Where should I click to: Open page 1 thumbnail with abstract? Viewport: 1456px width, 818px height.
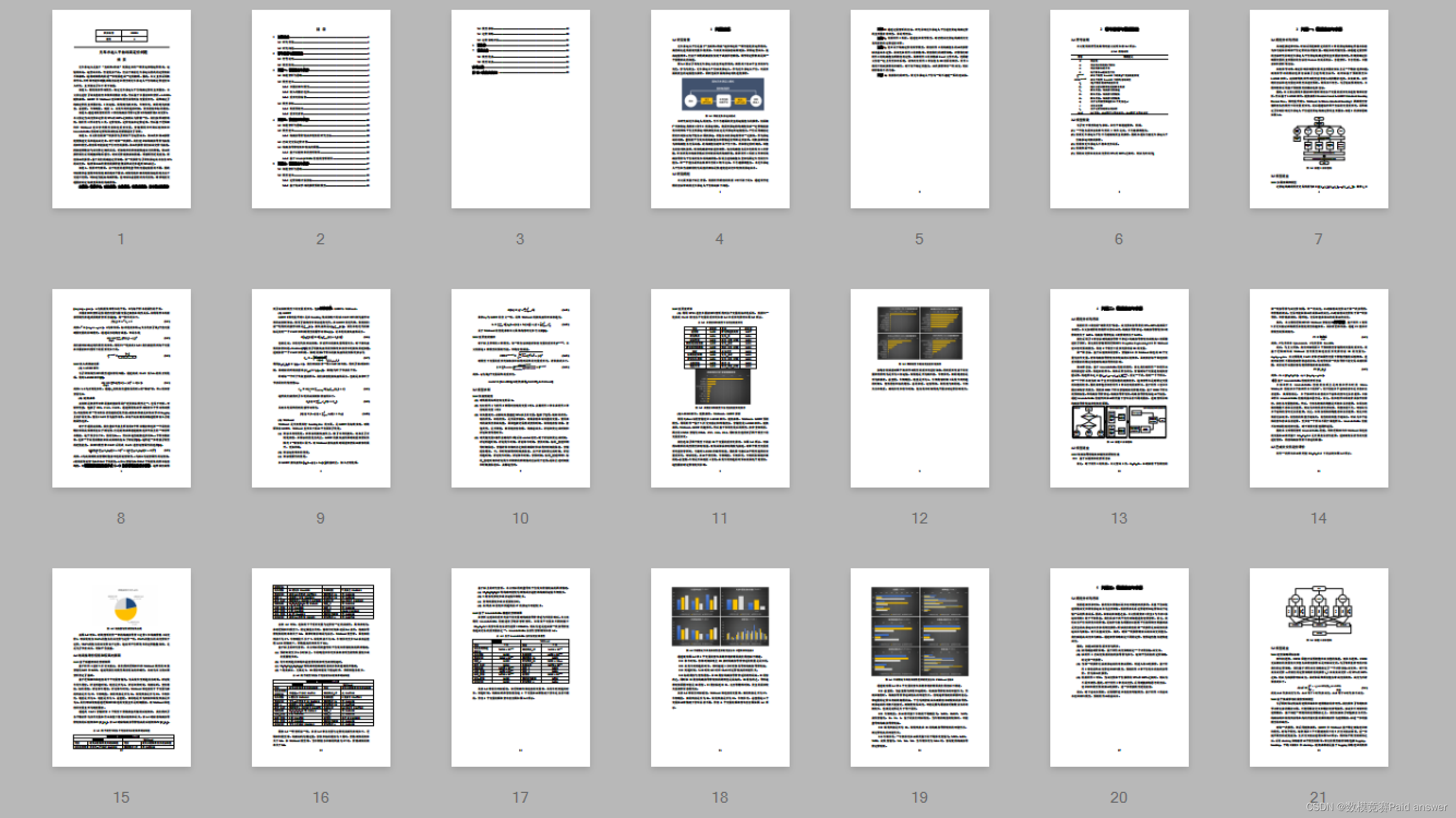(122, 109)
